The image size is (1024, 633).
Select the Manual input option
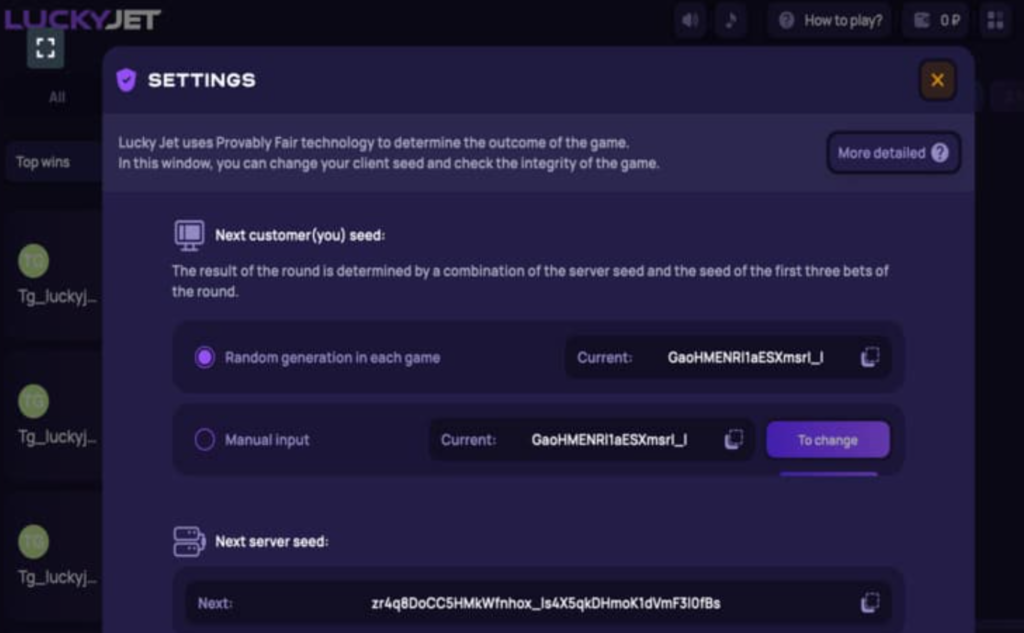tap(204, 440)
